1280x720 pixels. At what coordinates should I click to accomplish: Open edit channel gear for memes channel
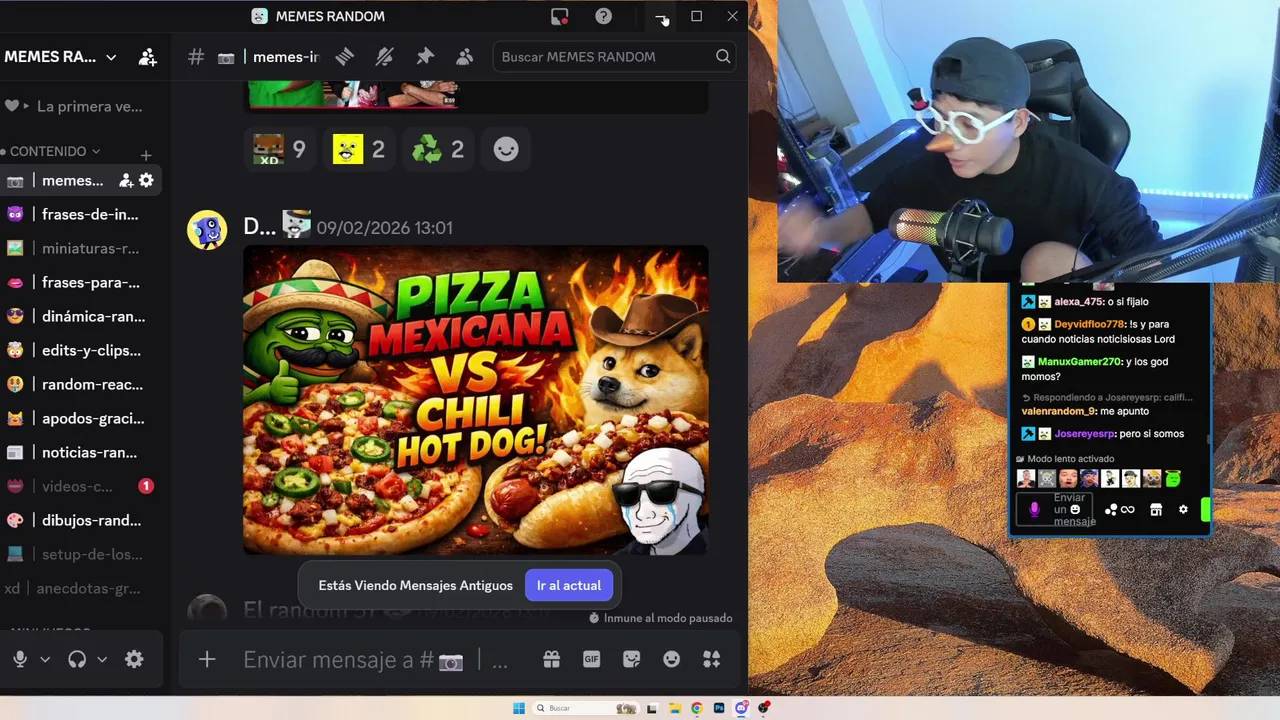pos(146,180)
